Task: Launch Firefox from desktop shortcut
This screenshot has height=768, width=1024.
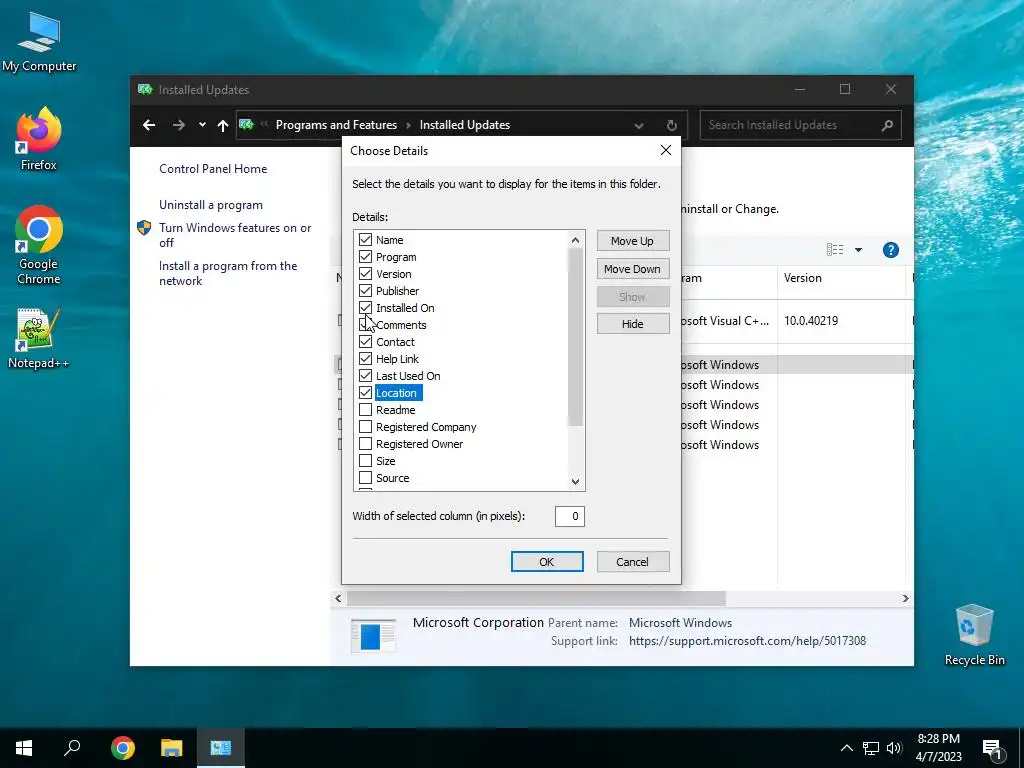Action: click(x=39, y=139)
